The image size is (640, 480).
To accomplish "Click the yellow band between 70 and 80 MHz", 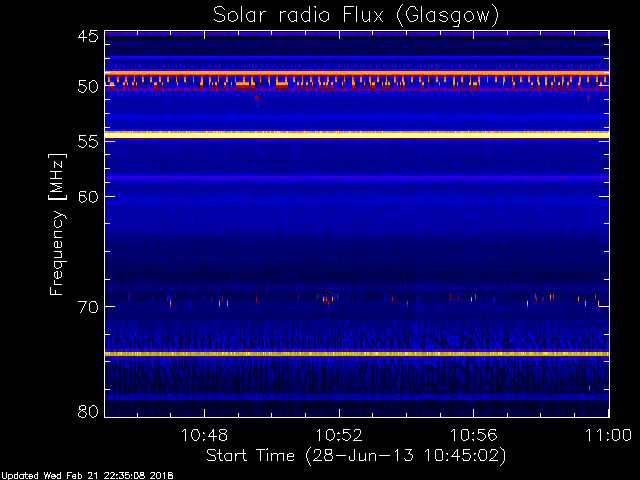I will [x=357, y=354].
